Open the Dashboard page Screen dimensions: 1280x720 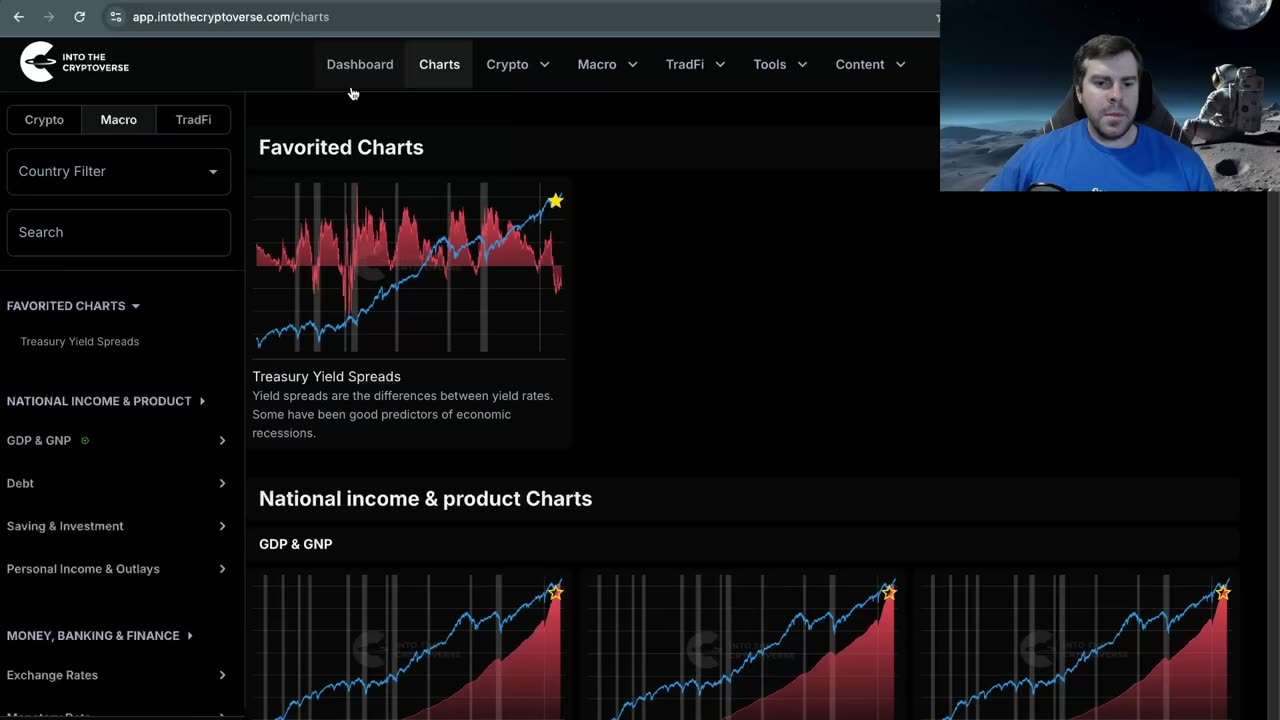tap(360, 64)
